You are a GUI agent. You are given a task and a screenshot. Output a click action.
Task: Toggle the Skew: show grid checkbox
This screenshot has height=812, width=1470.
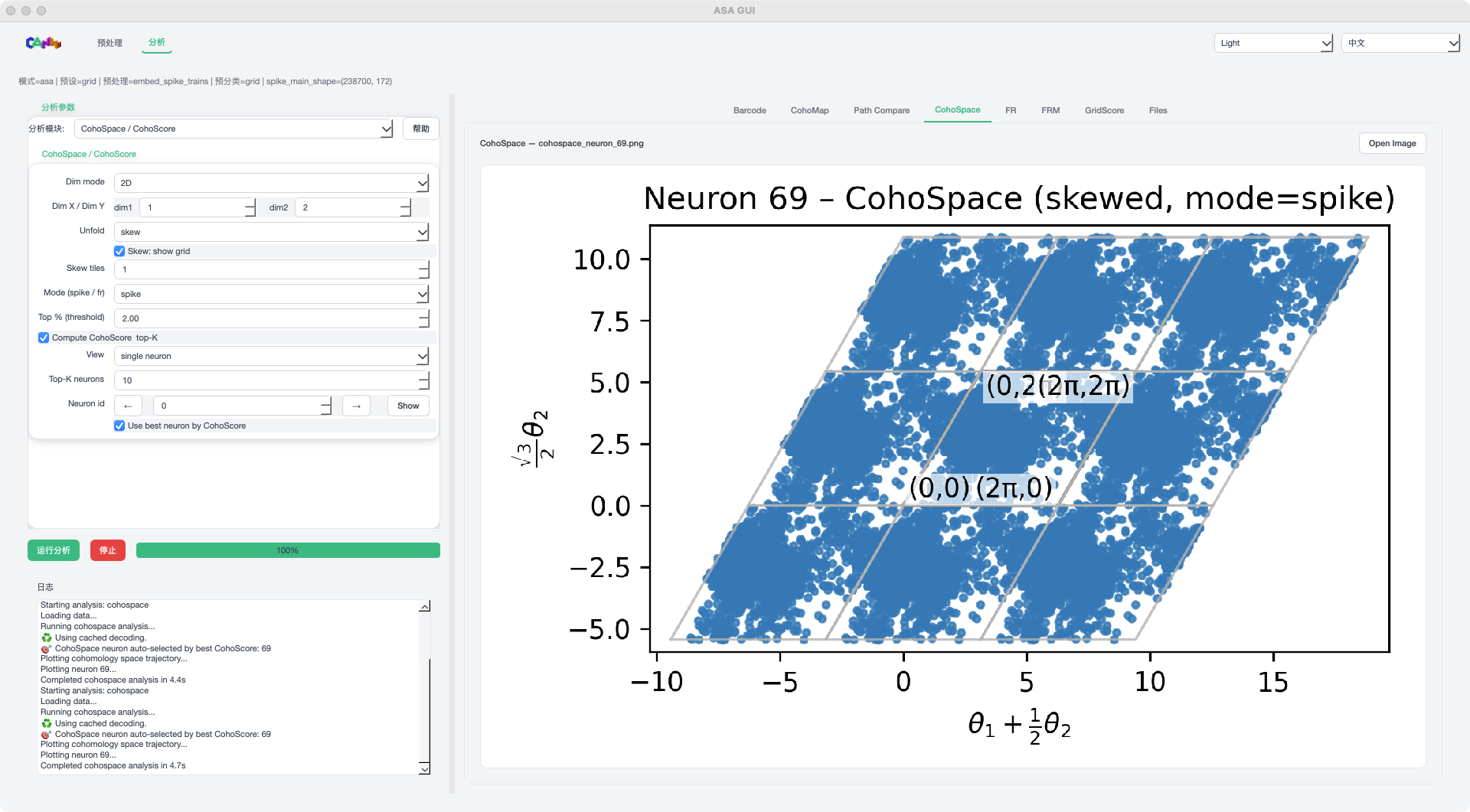click(119, 251)
